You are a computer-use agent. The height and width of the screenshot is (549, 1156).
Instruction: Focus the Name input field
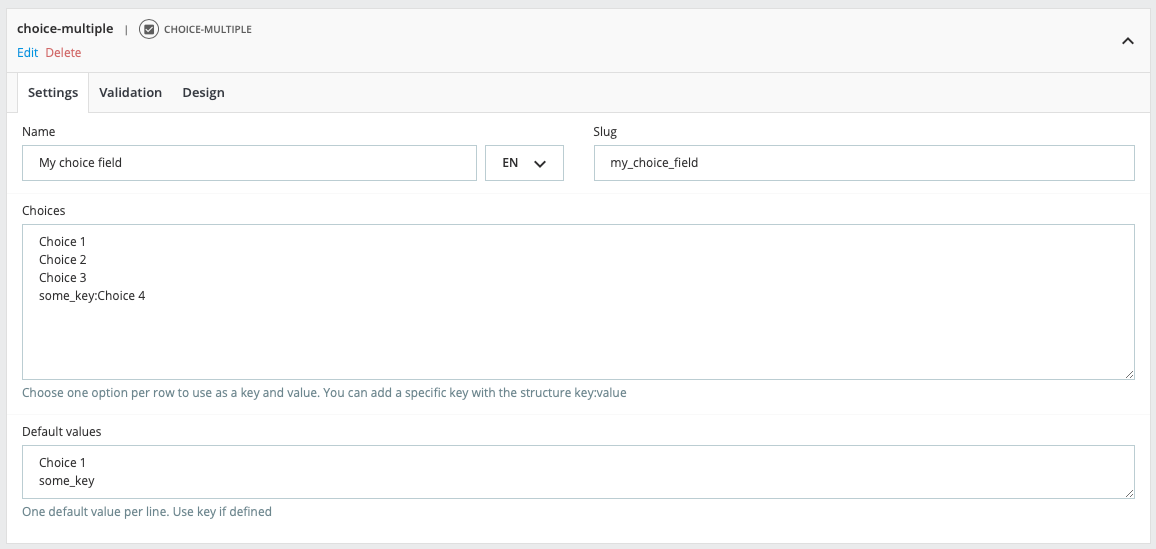tap(249, 163)
